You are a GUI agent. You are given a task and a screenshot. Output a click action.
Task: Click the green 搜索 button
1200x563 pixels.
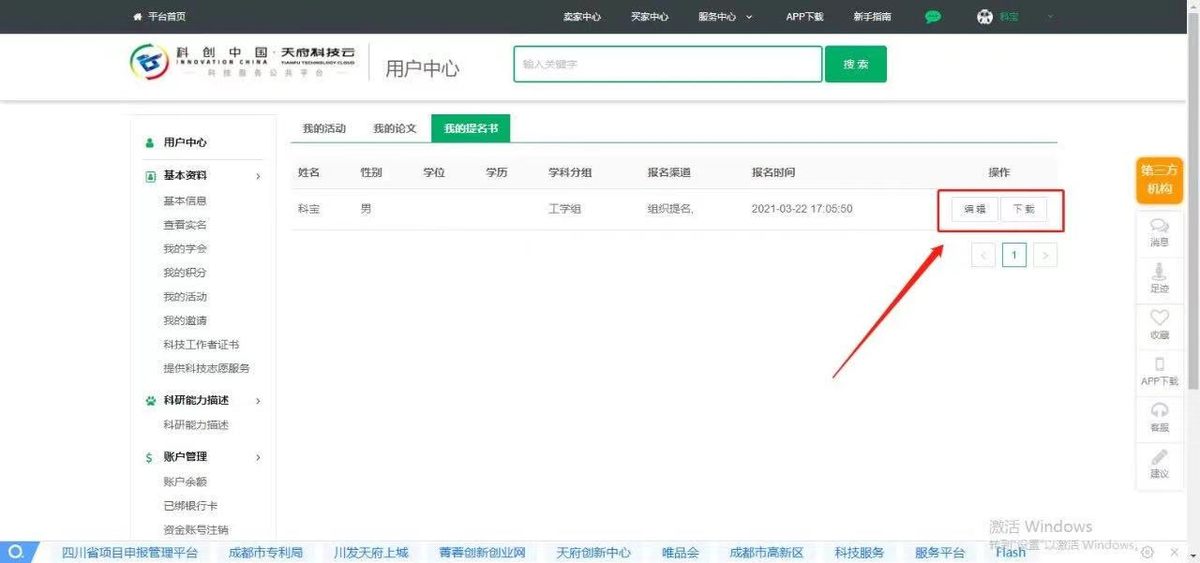coord(855,64)
